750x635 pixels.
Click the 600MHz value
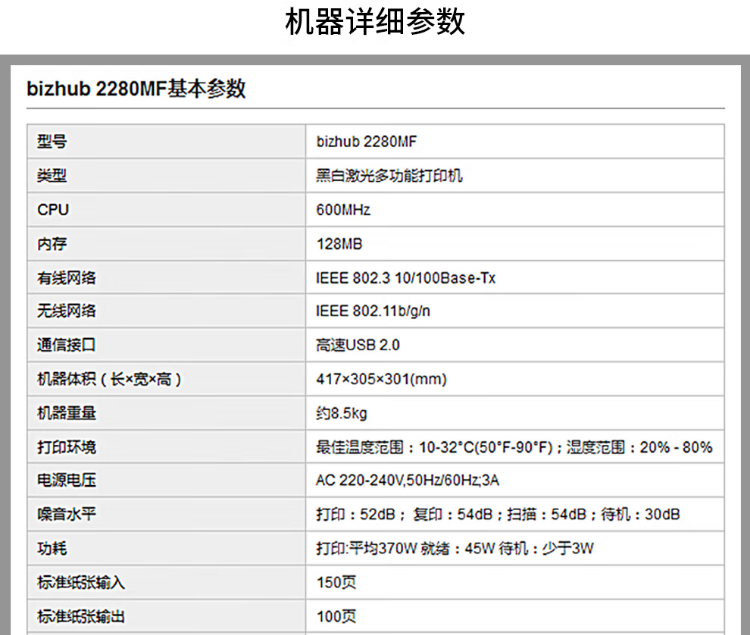343,210
